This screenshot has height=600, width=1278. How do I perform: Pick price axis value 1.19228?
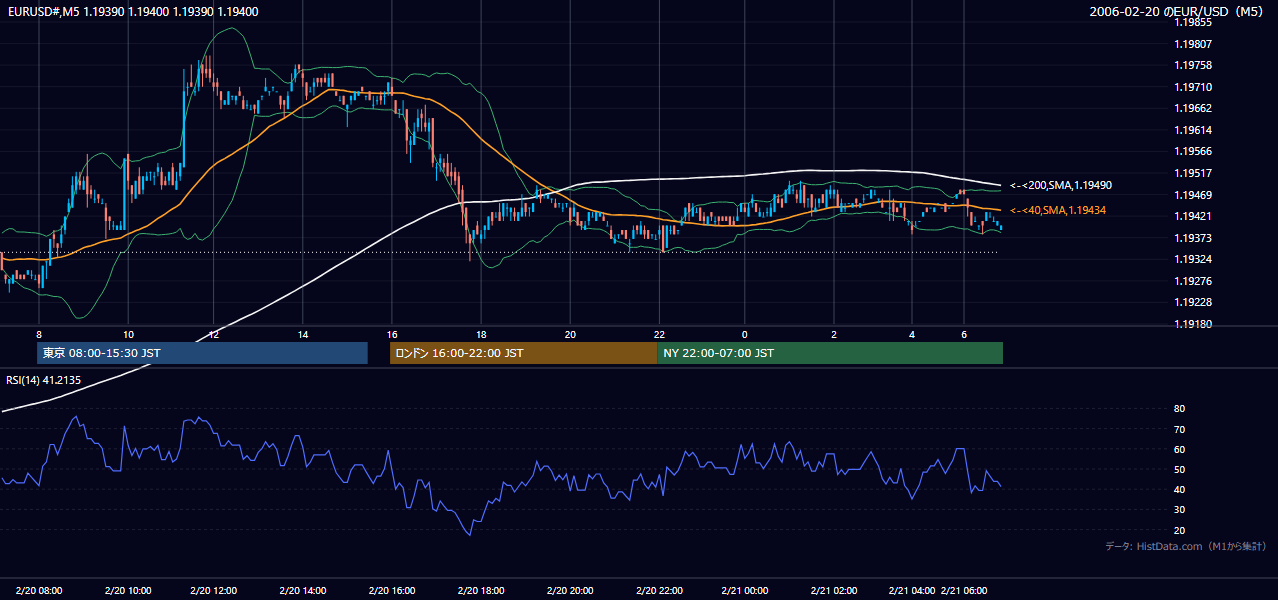[1193, 302]
